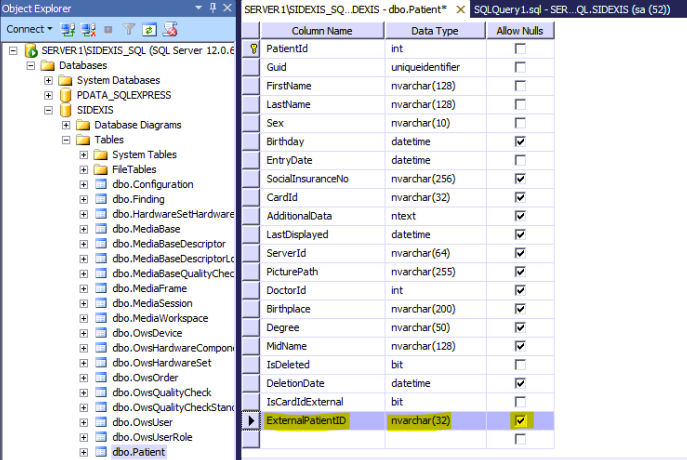Collapse the SIDEXIS database node
This screenshot has height=460, width=687.
point(48,110)
